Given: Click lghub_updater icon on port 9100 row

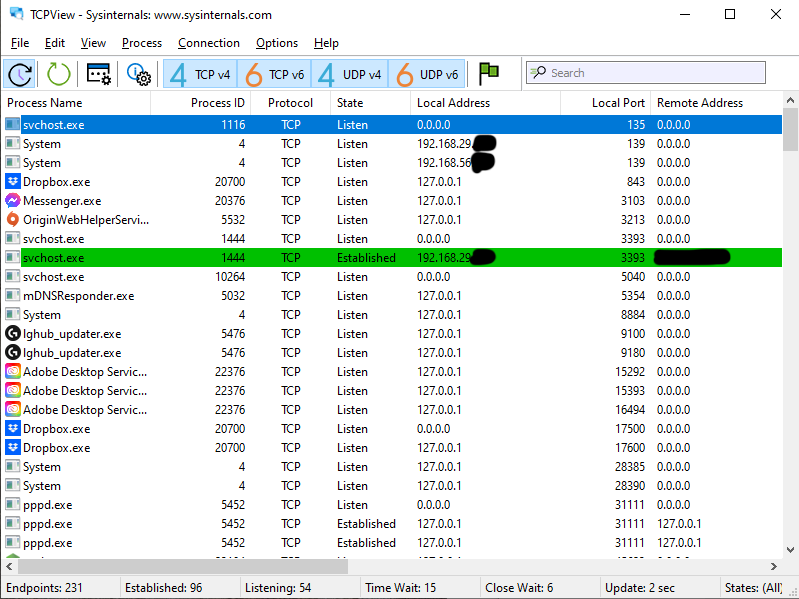Looking at the screenshot, I should (x=13, y=334).
